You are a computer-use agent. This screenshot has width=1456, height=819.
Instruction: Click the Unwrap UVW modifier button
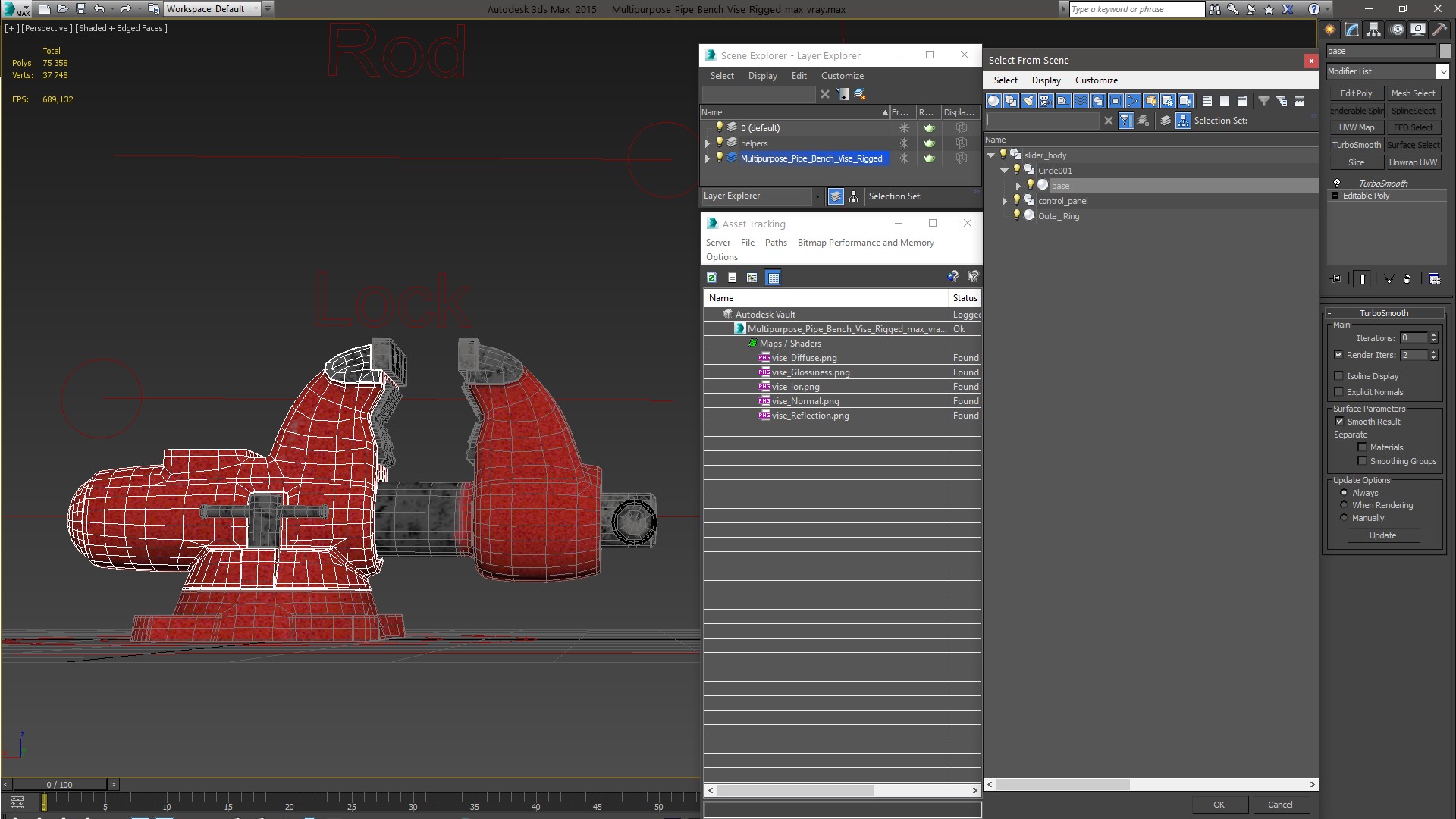pyautogui.click(x=1413, y=162)
